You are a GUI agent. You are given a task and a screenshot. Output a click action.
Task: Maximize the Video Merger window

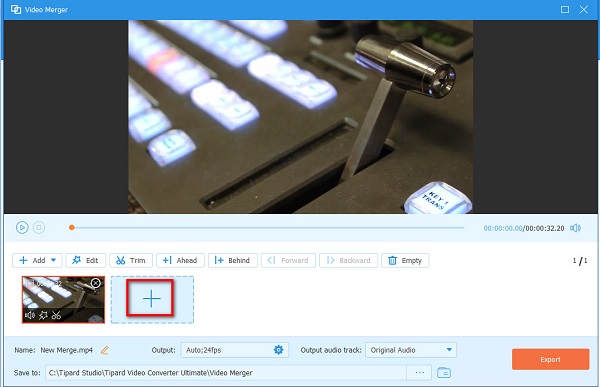pos(565,10)
